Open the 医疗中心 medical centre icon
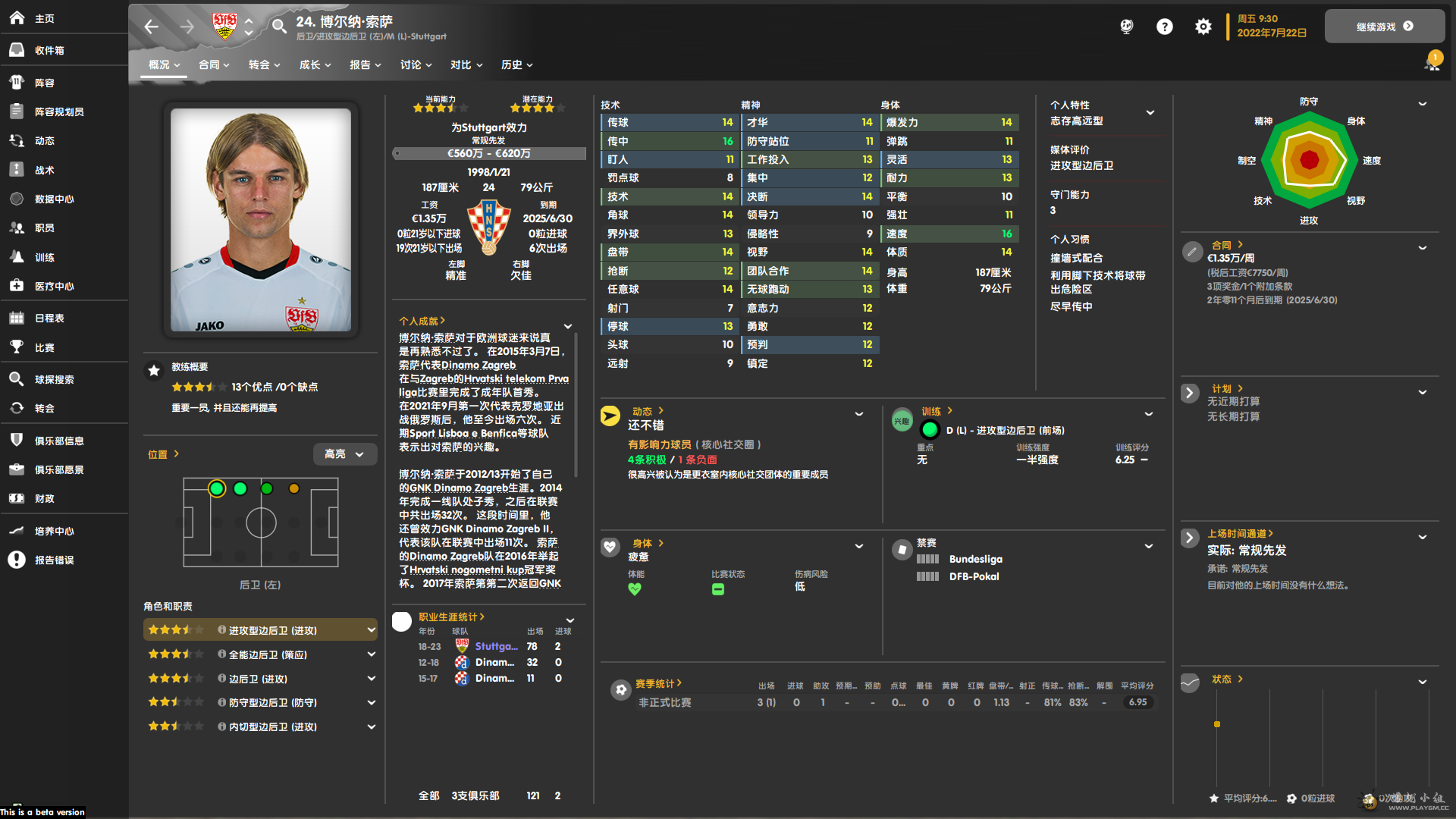 coord(17,286)
